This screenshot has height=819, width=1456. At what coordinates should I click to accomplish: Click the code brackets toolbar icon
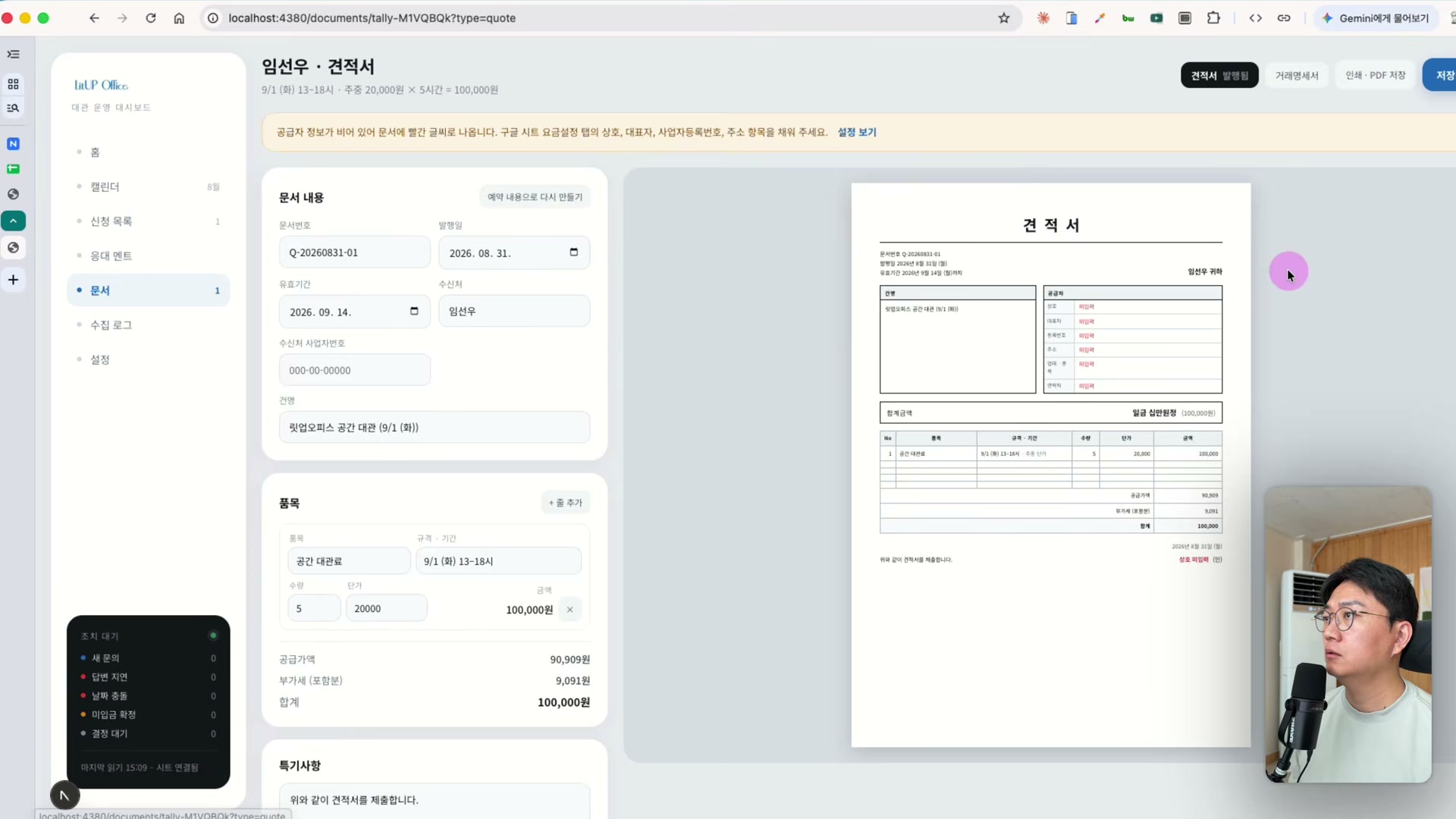(1256, 18)
